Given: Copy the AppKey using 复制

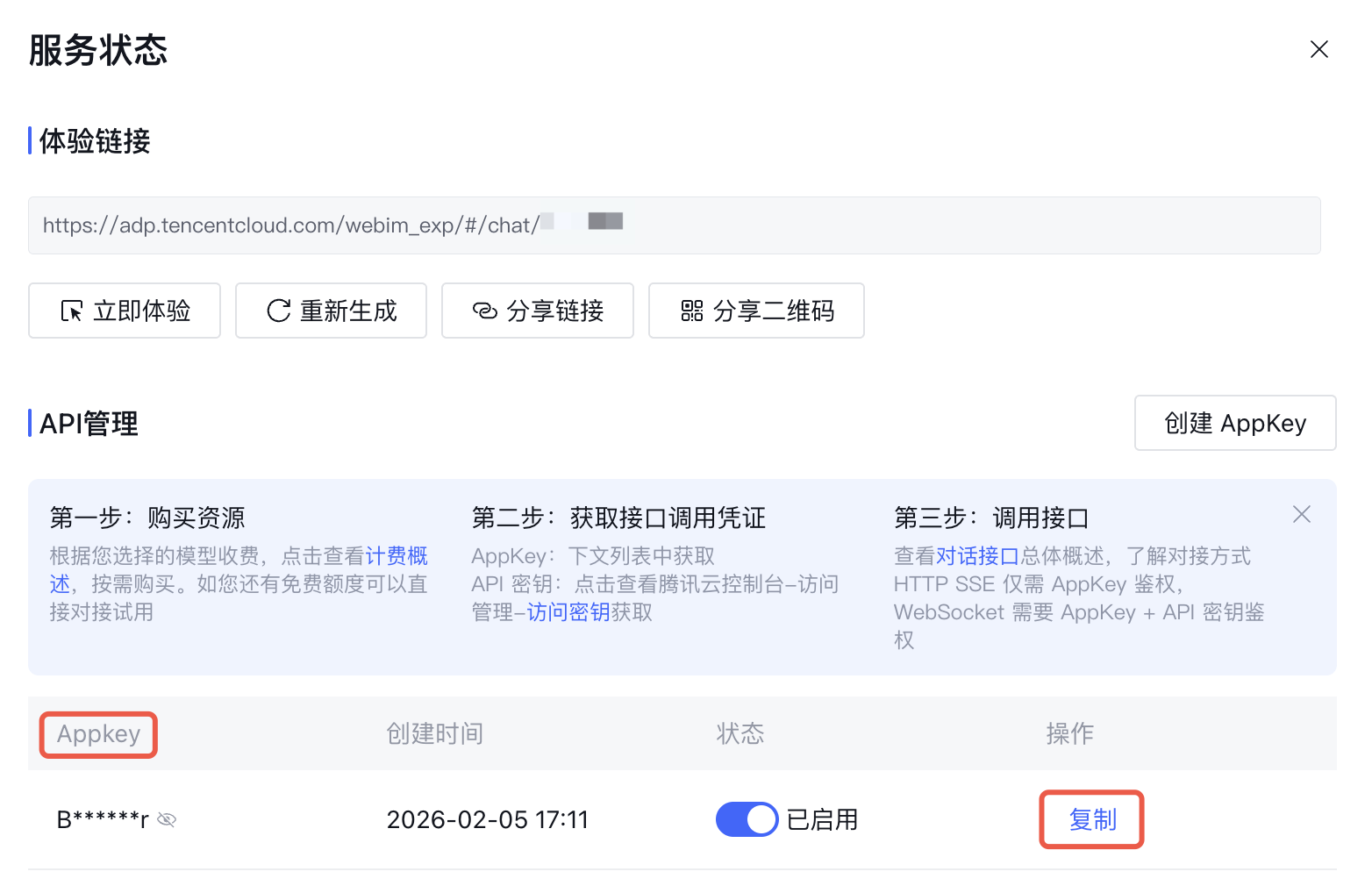Looking at the screenshot, I should [x=1092, y=819].
